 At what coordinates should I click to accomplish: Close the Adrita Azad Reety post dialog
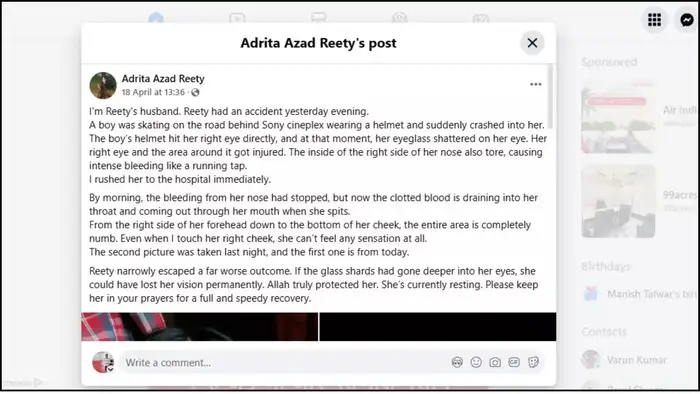(x=532, y=43)
